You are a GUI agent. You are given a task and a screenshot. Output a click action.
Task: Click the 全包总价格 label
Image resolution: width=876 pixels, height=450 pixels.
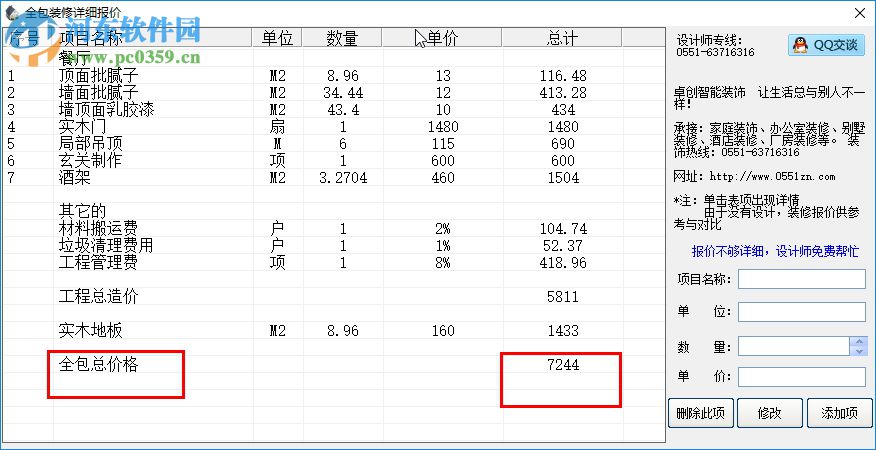pos(98,365)
